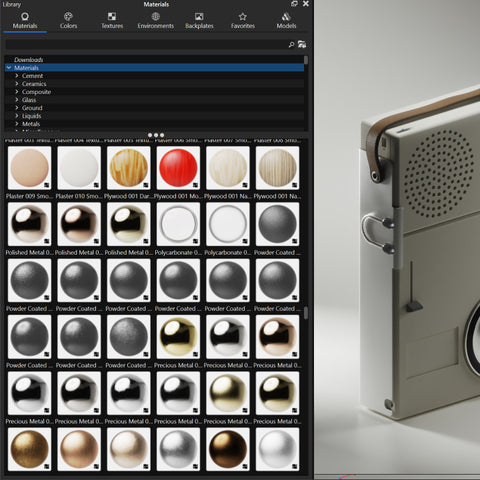This screenshot has height=480, width=480.
Task: Click the library search input field
Action: tap(146, 44)
